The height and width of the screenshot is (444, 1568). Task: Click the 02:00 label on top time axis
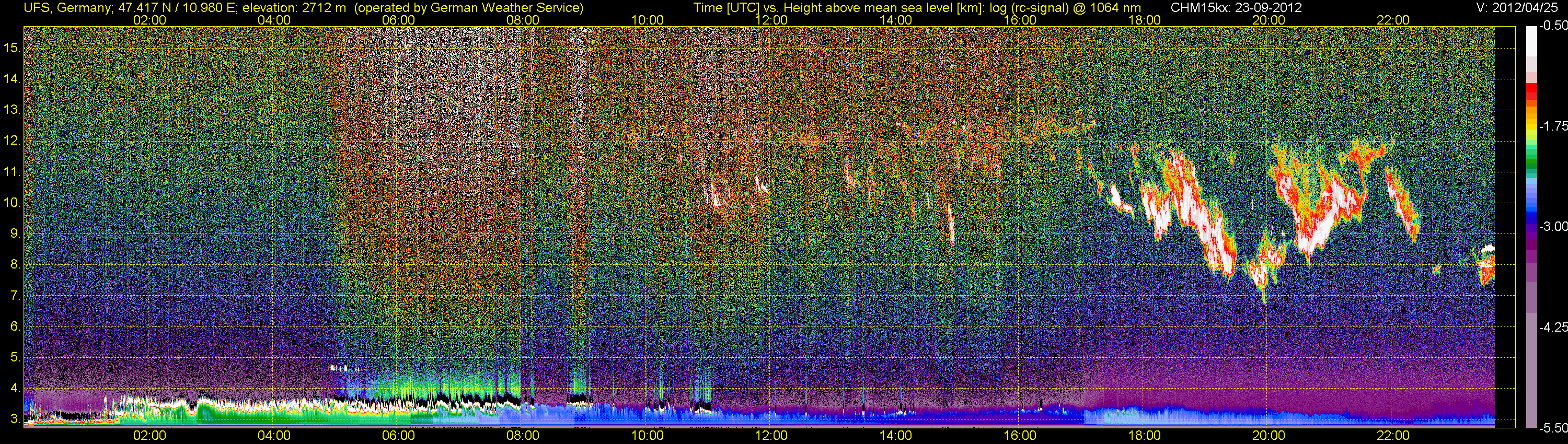(x=149, y=20)
